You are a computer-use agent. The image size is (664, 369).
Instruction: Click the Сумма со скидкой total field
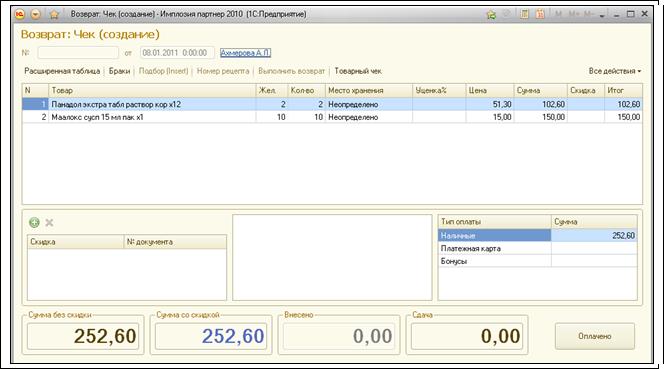(211, 336)
